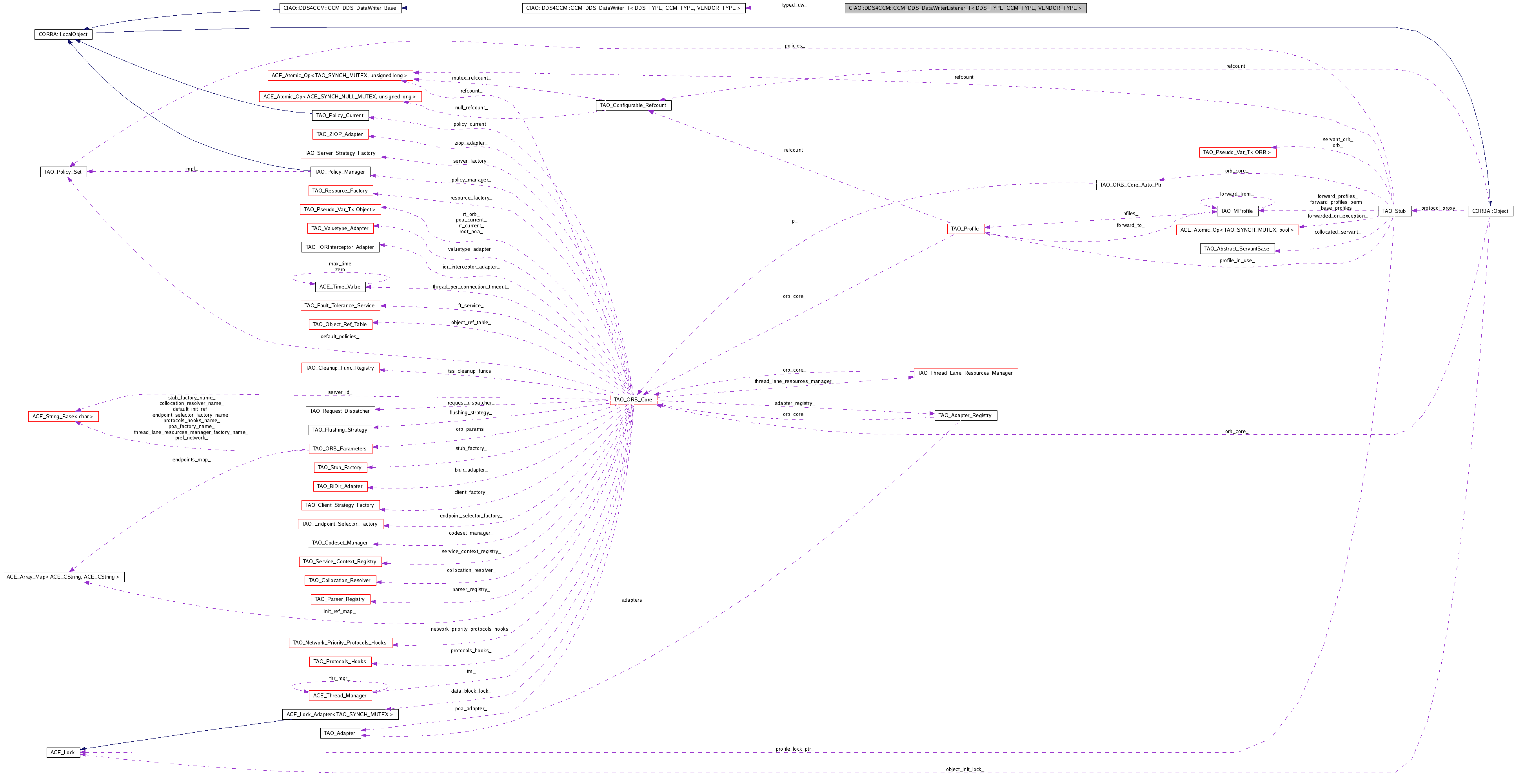Click the TAO_Policy_Set node
Viewport: 1515px width, 784px height.
point(64,172)
